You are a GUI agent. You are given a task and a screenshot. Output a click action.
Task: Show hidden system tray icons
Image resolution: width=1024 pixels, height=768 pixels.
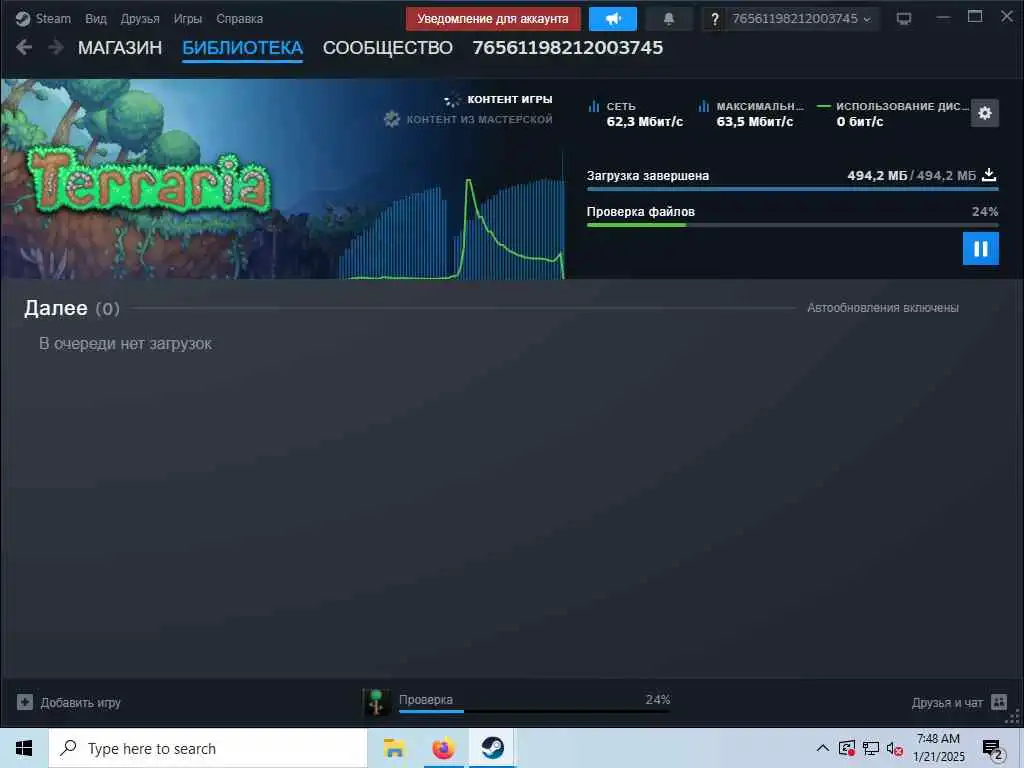[823, 748]
